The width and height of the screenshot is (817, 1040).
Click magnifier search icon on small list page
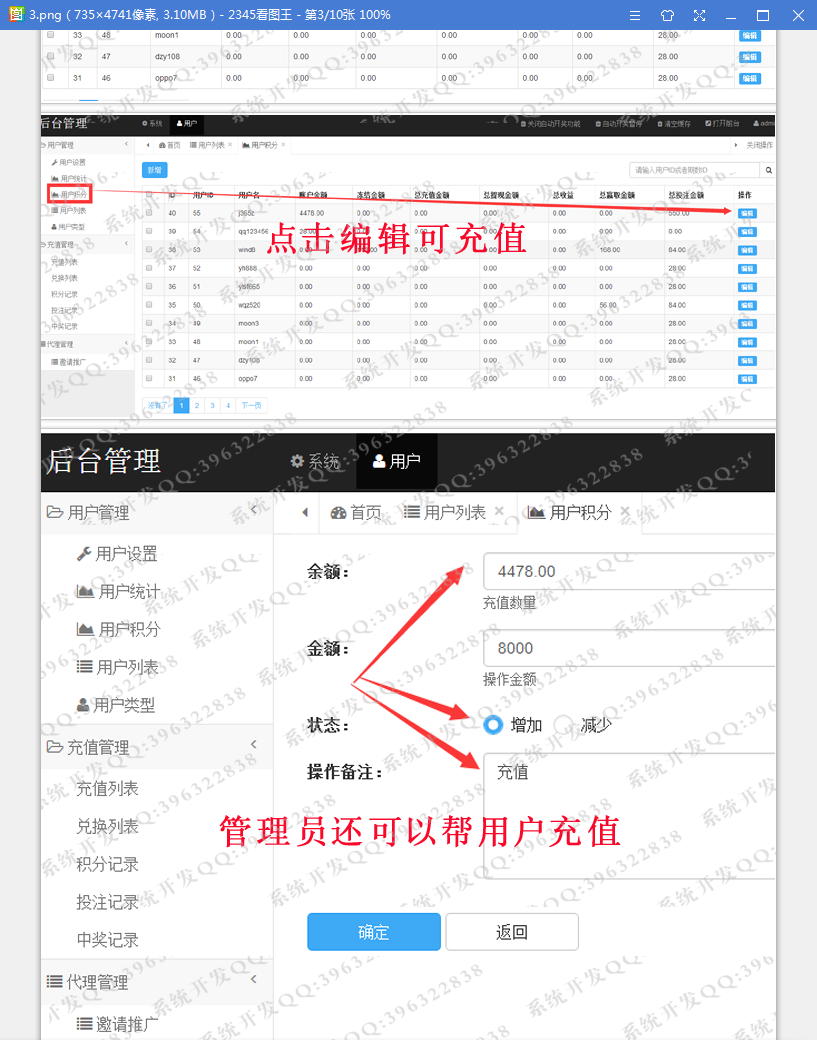pyautogui.click(x=769, y=170)
